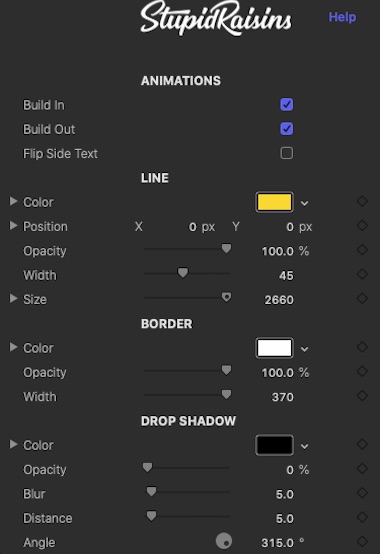Viewport: 380px width, 554px height.
Task: Click the Drop Shadow Angle dial
Action: [224, 541]
